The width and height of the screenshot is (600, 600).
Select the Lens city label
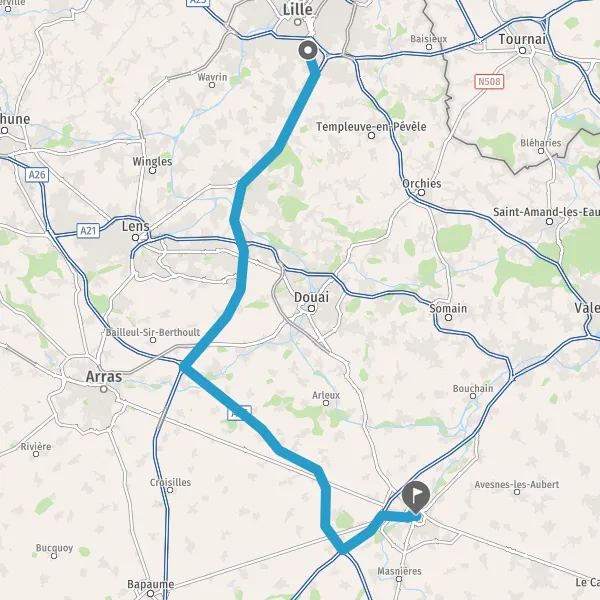pos(135,226)
